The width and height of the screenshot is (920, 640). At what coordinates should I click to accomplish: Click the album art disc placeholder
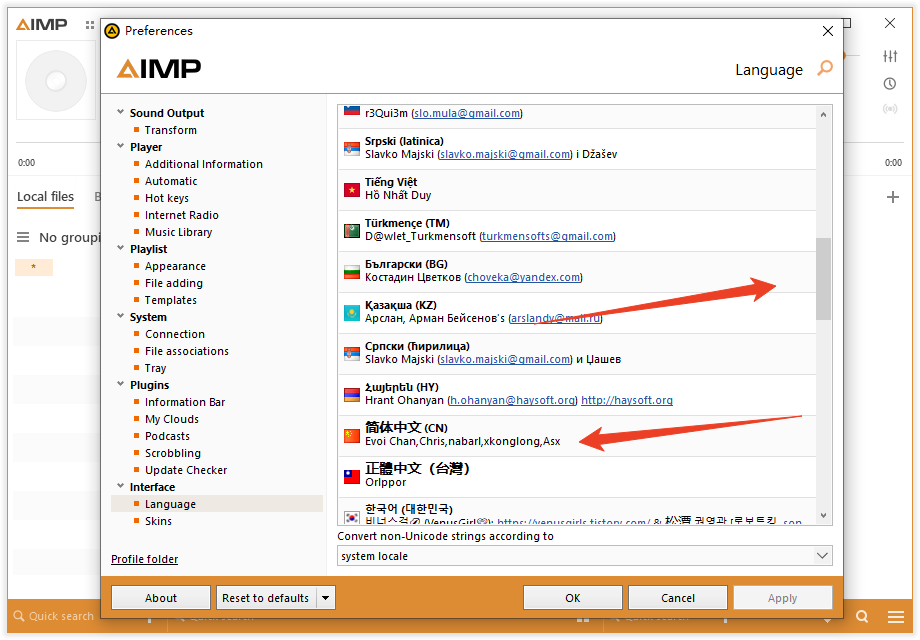[x=56, y=80]
